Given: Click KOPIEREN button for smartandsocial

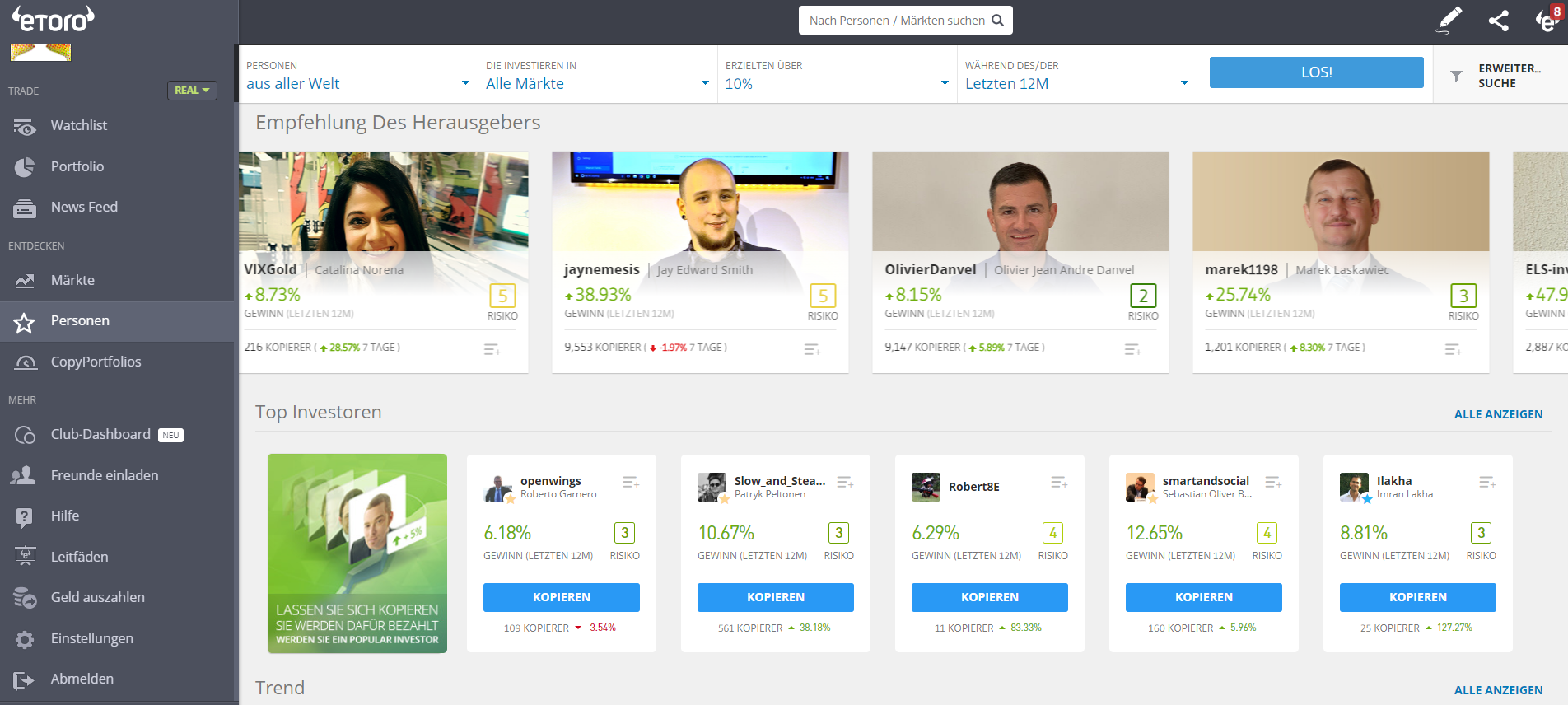Looking at the screenshot, I should 1203,597.
